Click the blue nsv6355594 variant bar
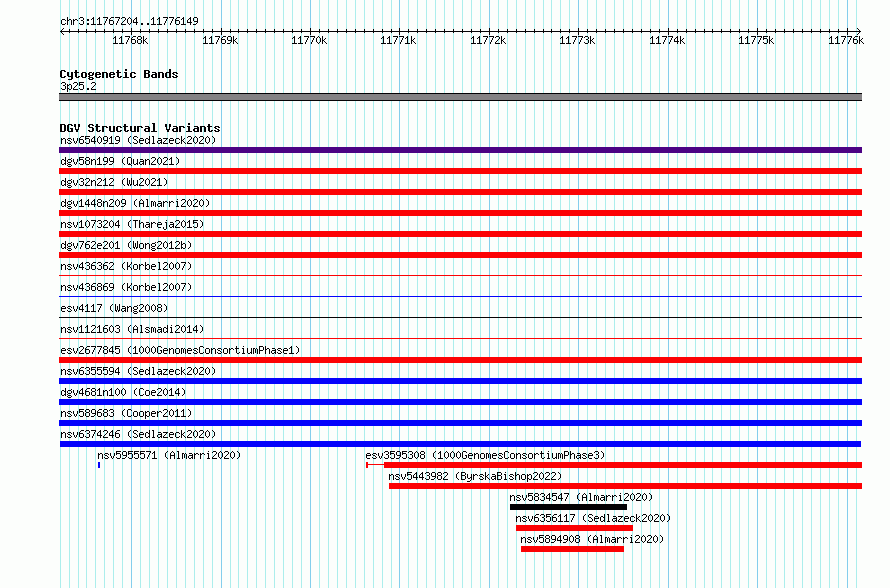 pos(460,381)
